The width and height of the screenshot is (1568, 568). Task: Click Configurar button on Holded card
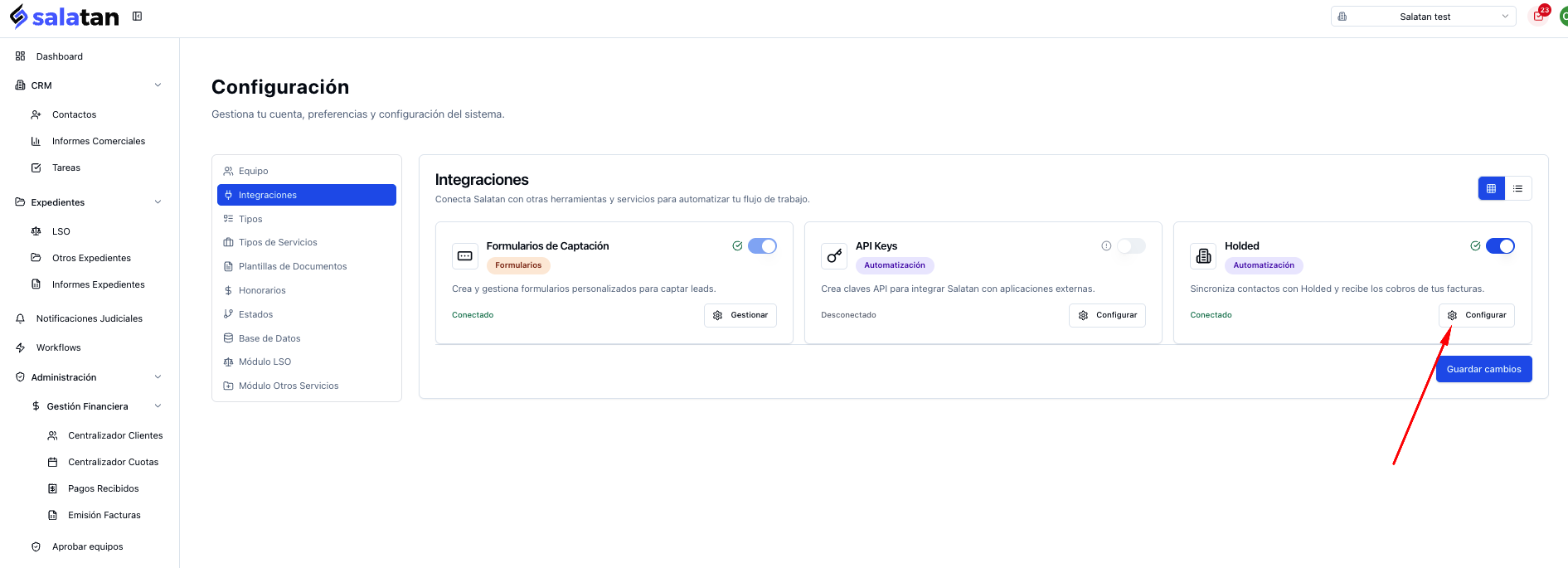tap(1476, 315)
